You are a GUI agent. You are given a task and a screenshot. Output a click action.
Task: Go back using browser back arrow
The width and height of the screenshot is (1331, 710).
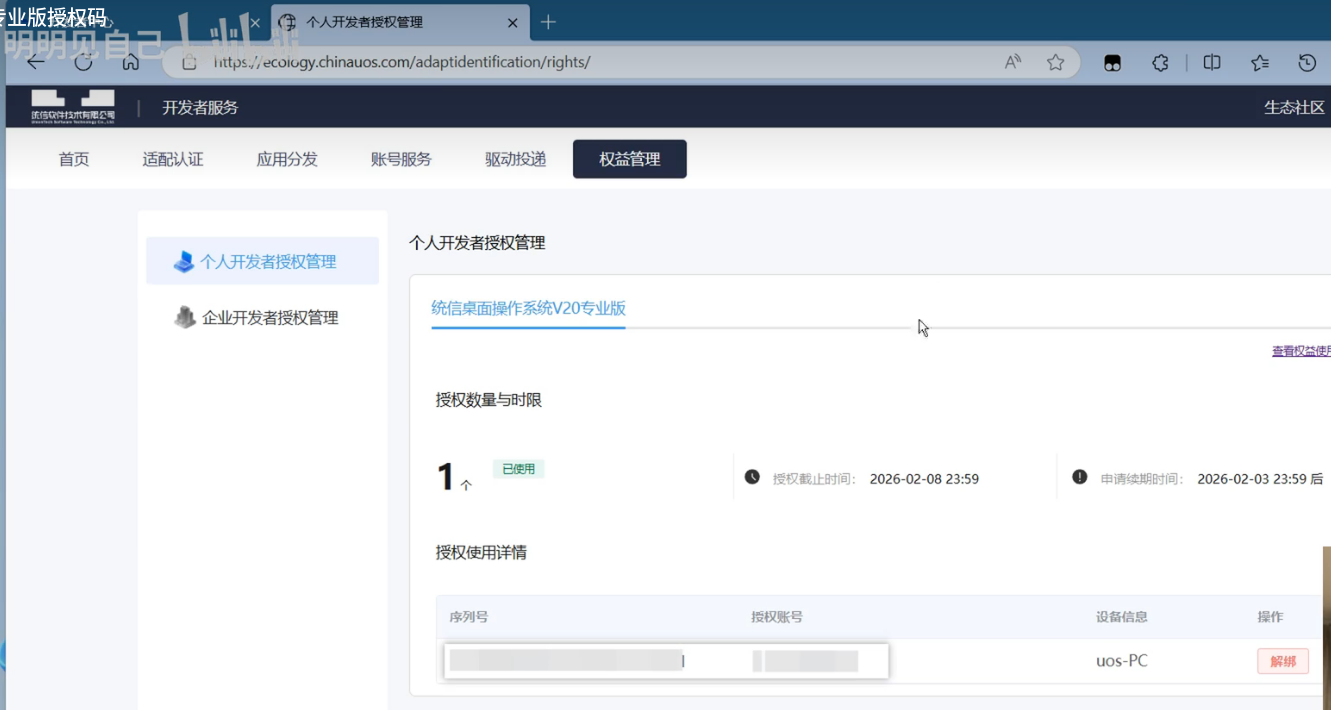pos(36,62)
